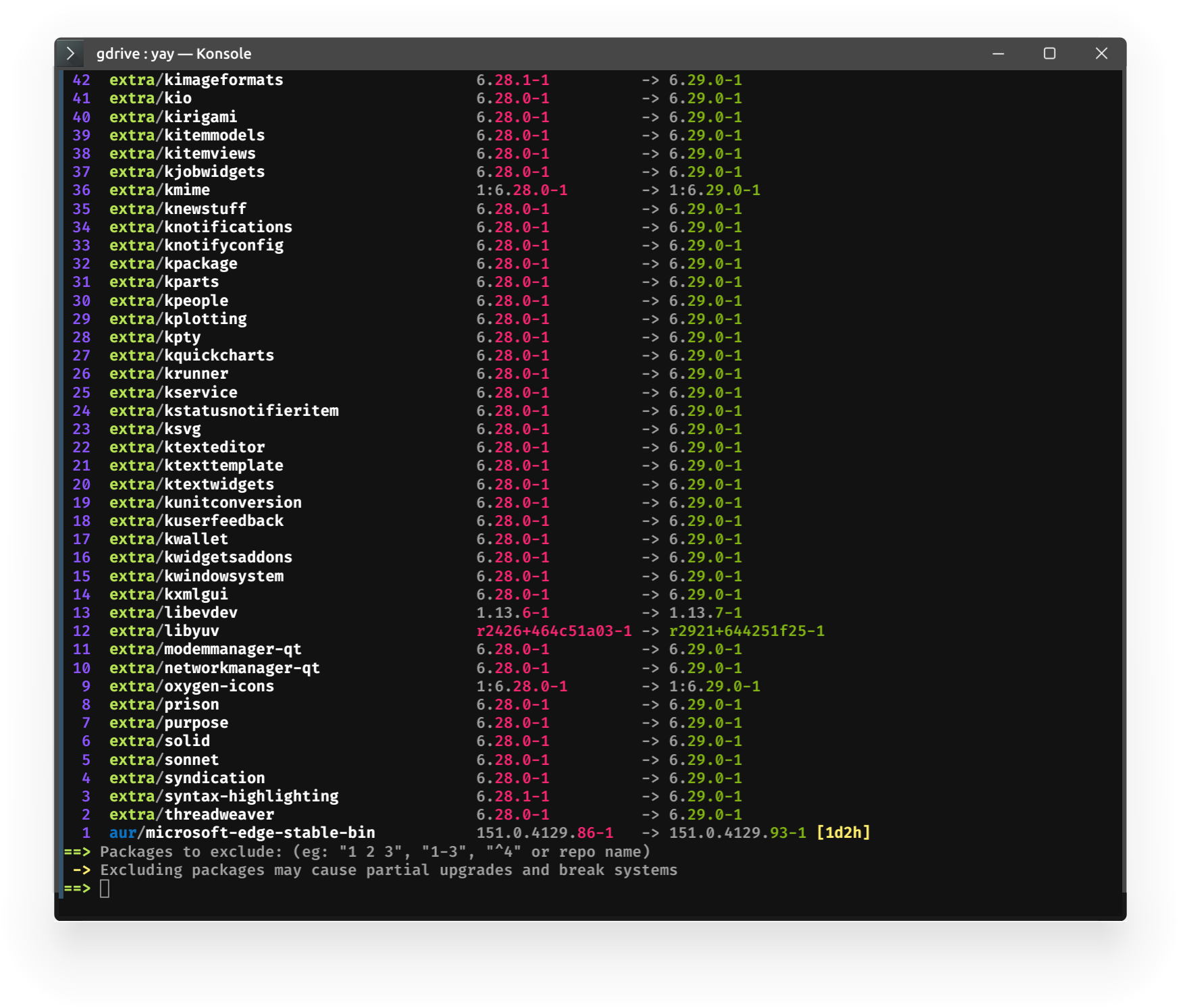Select the text 'extra/kparts'

pyautogui.click(x=164, y=282)
